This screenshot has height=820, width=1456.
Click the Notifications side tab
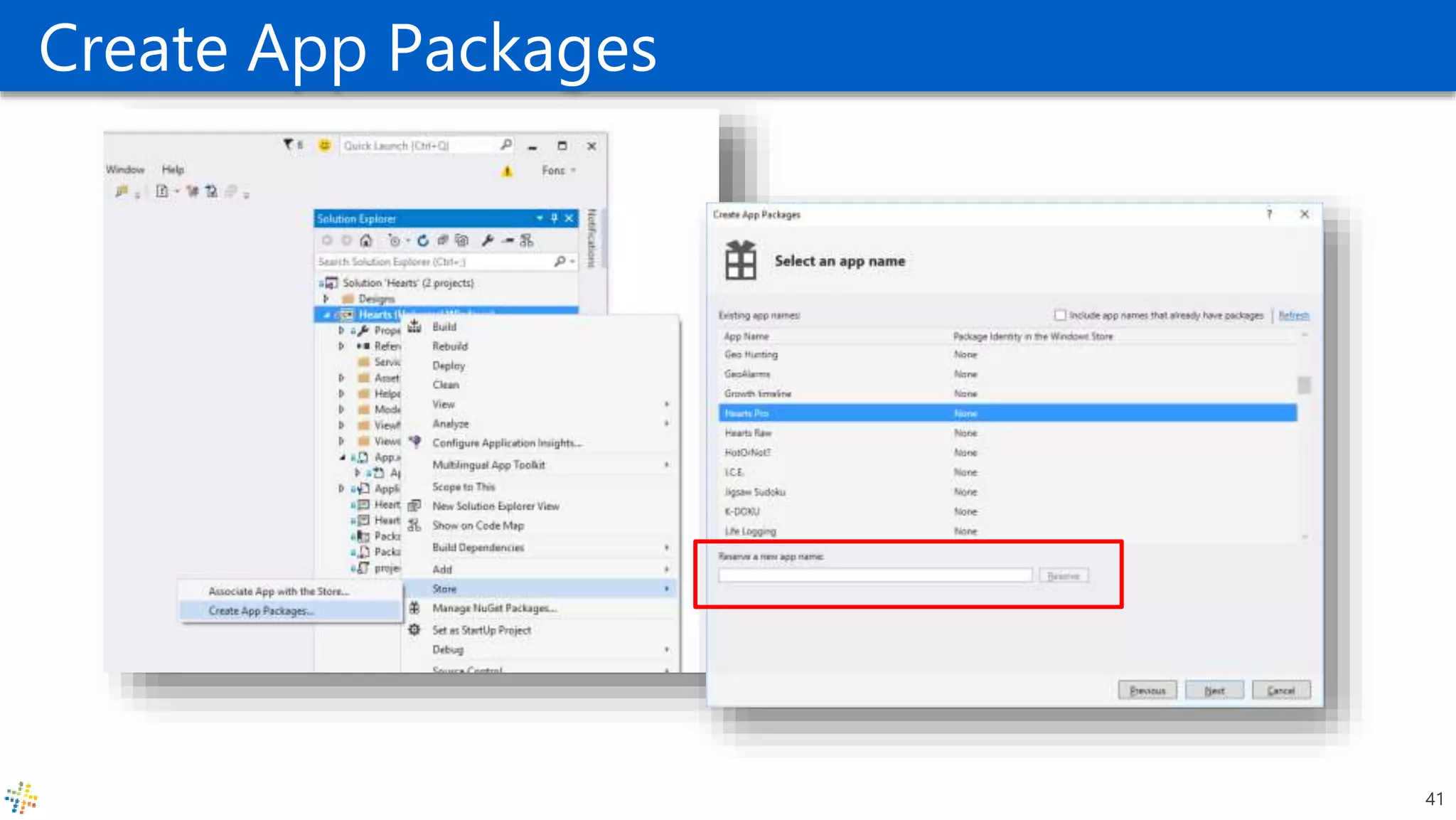[x=591, y=238]
